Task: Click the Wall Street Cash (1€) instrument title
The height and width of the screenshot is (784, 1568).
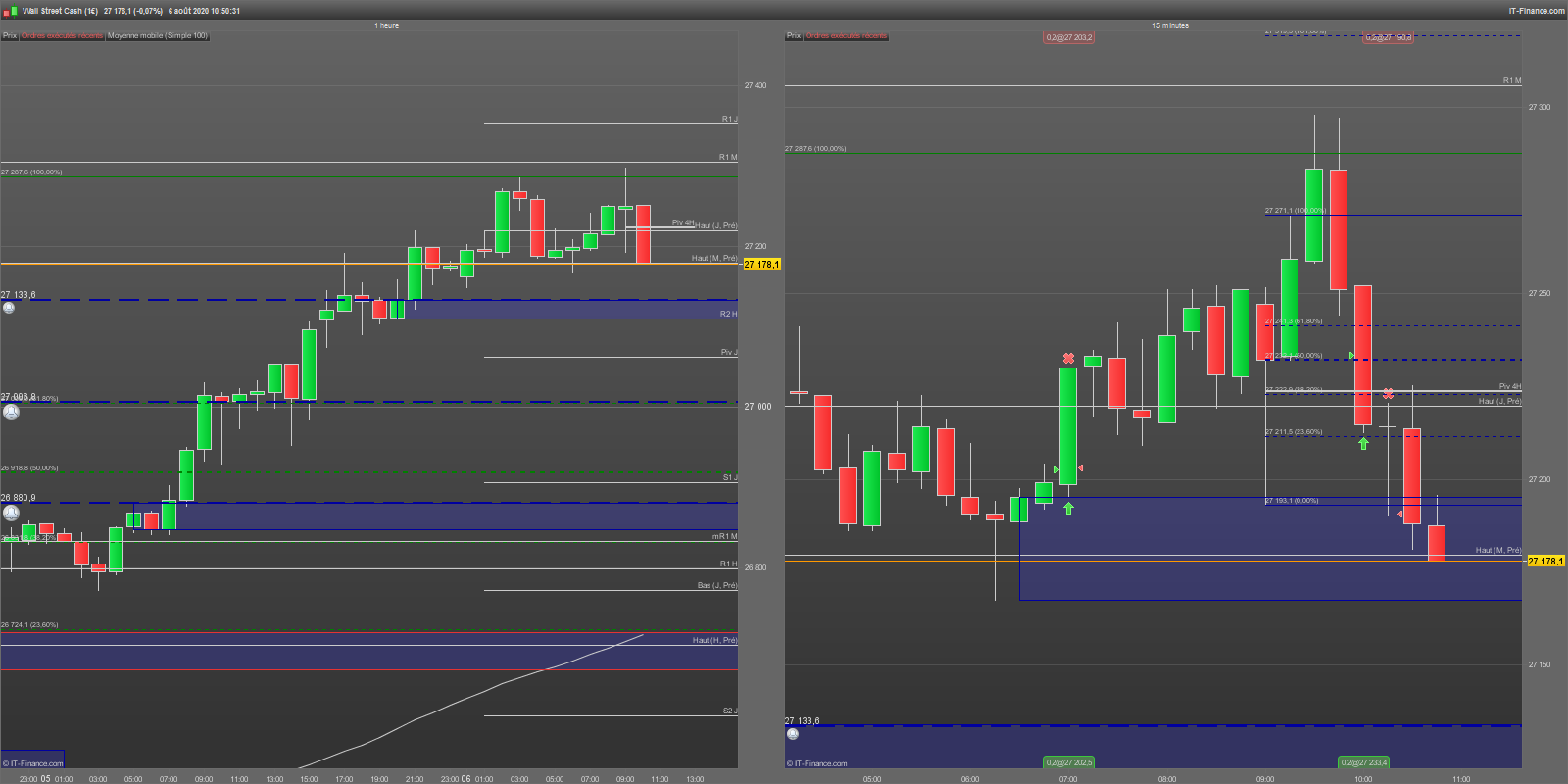Action: pos(60,11)
